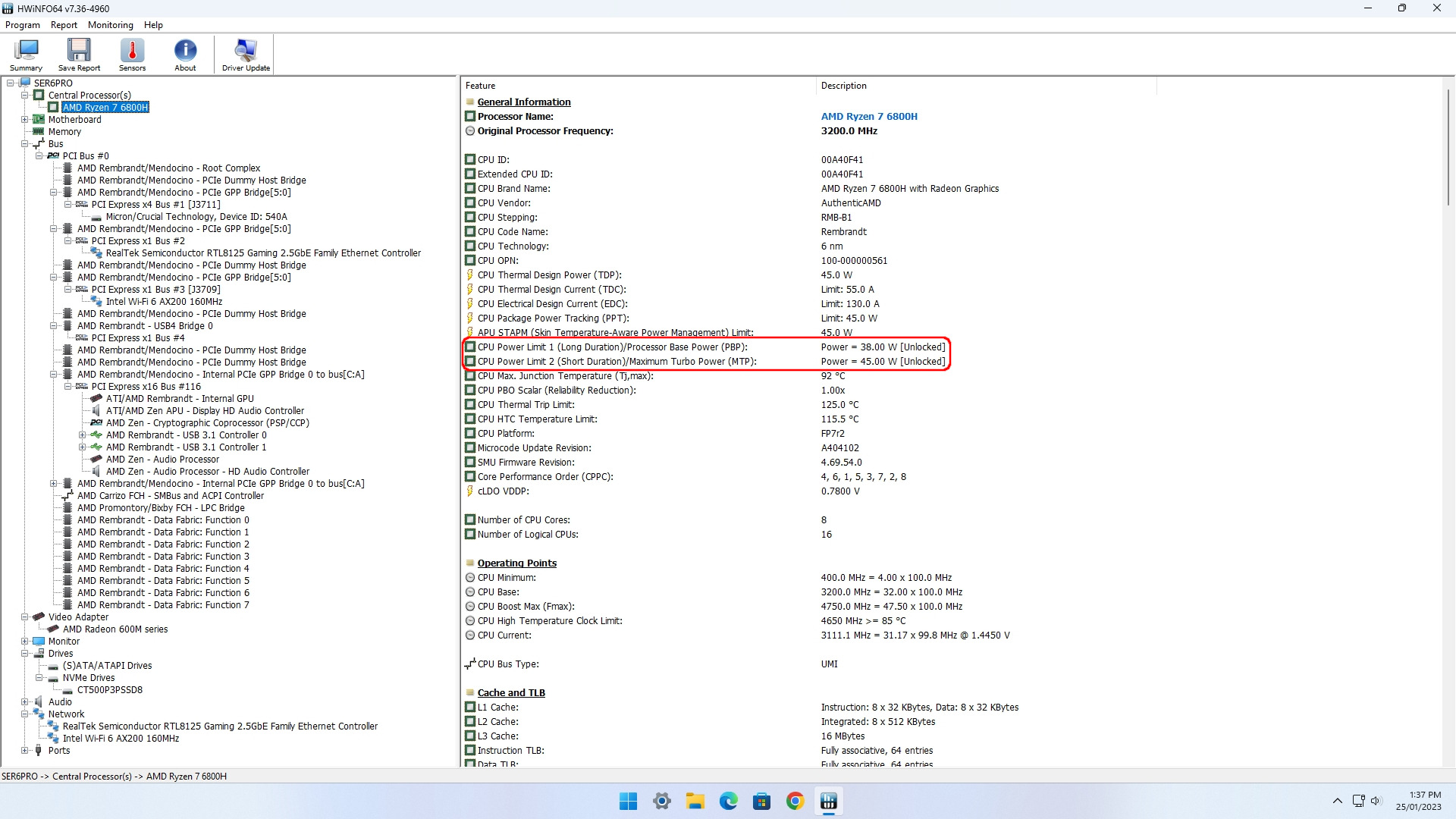Click the CPU Code Name row
The height and width of the screenshot is (819, 1456).
click(x=666, y=232)
